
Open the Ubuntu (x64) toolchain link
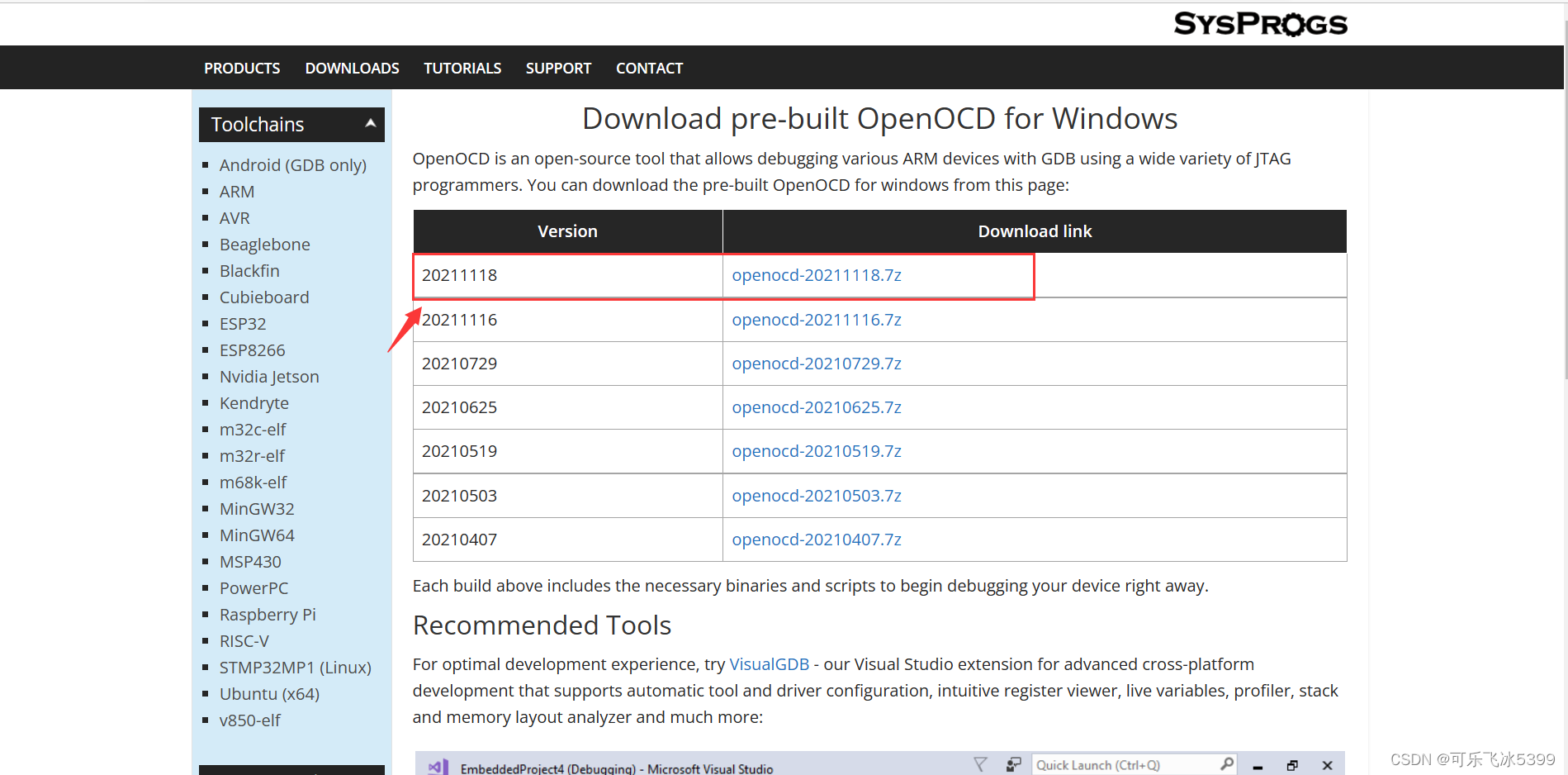[269, 694]
